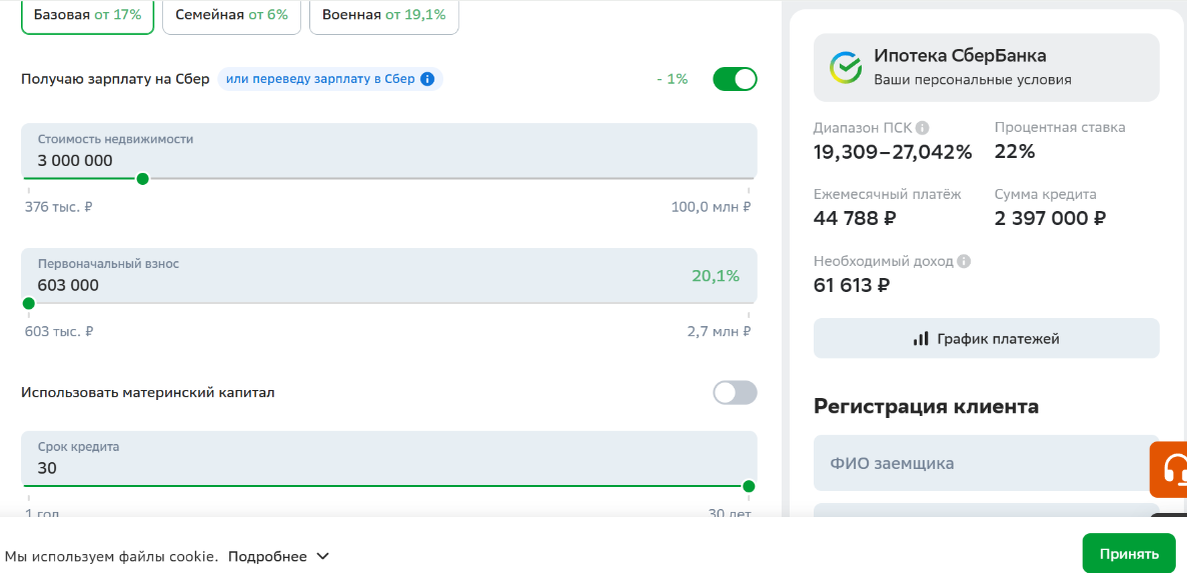Click the info icon beside Необходимый доход
The image size is (1187, 573).
tap(964, 261)
